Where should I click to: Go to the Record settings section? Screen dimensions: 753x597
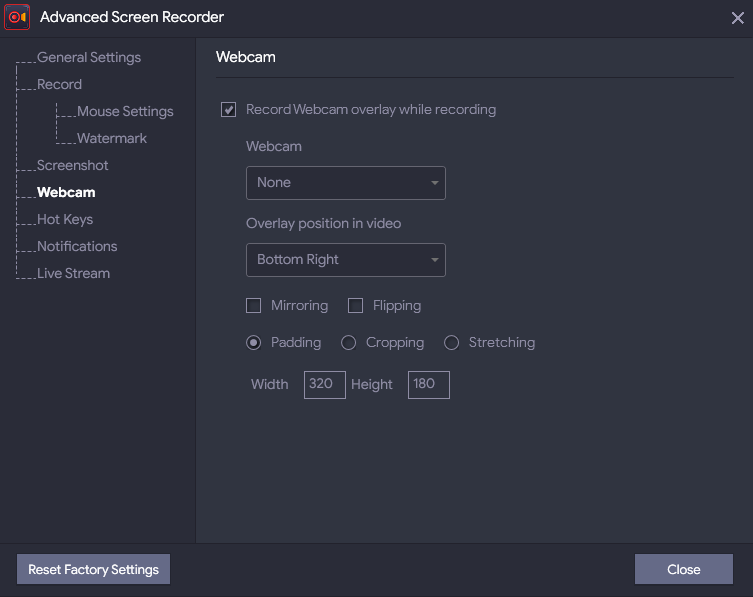[x=59, y=85]
